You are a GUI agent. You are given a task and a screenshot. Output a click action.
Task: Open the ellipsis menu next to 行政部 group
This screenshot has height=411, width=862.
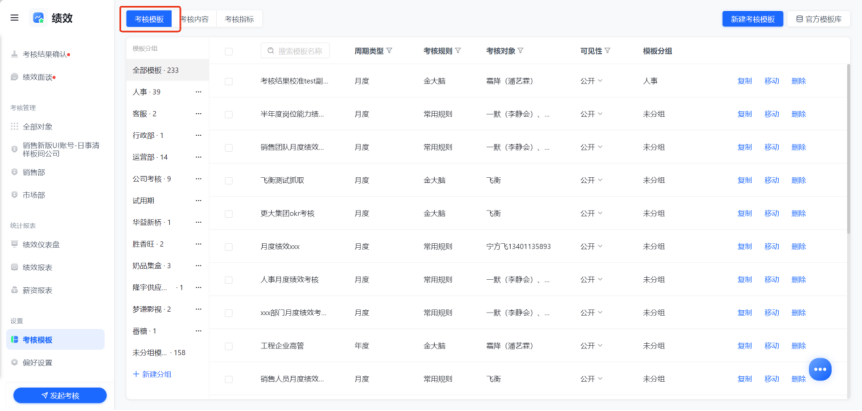click(x=198, y=135)
